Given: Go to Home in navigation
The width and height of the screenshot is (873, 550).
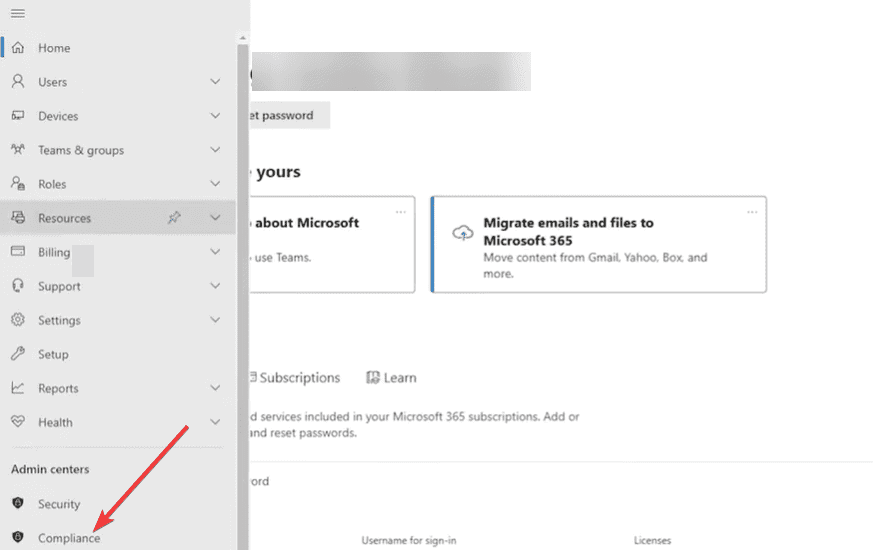Looking at the screenshot, I should 118,48.
